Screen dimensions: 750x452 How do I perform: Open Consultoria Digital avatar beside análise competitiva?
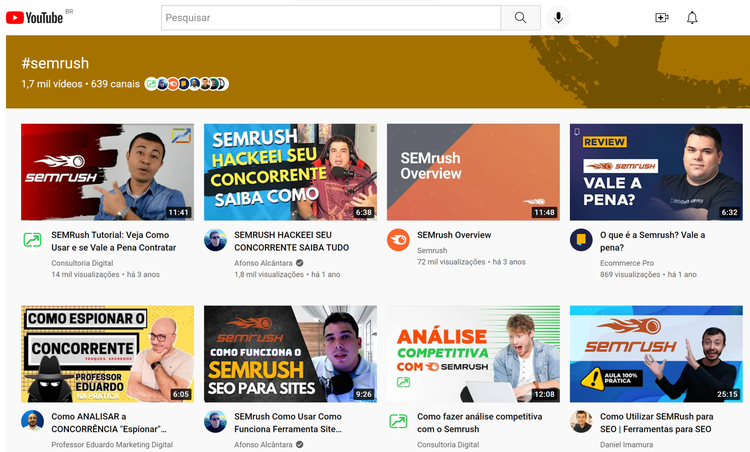click(x=398, y=421)
